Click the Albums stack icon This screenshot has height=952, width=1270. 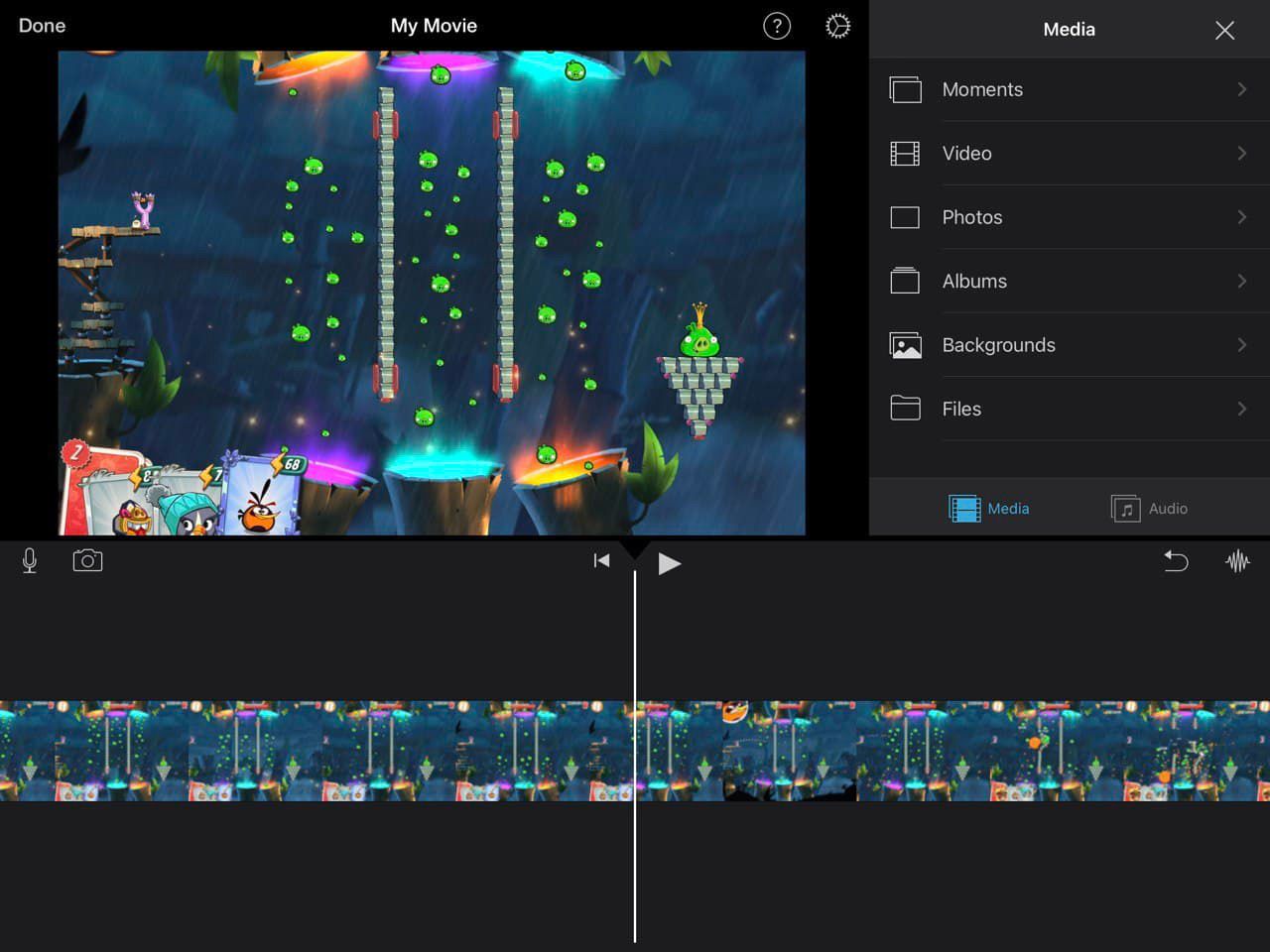click(905, 281)
